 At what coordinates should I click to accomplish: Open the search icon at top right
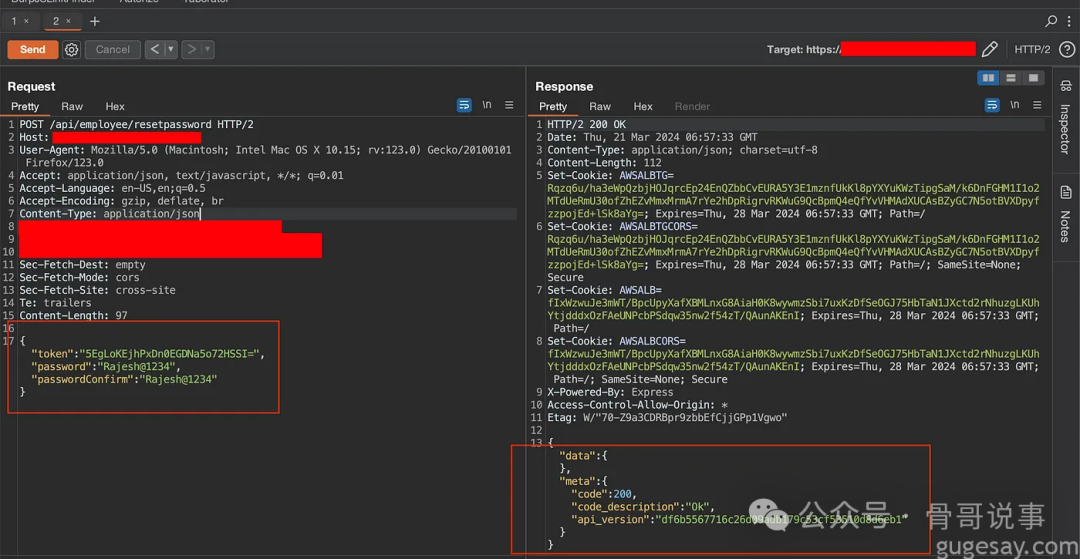coord(1051,21)
